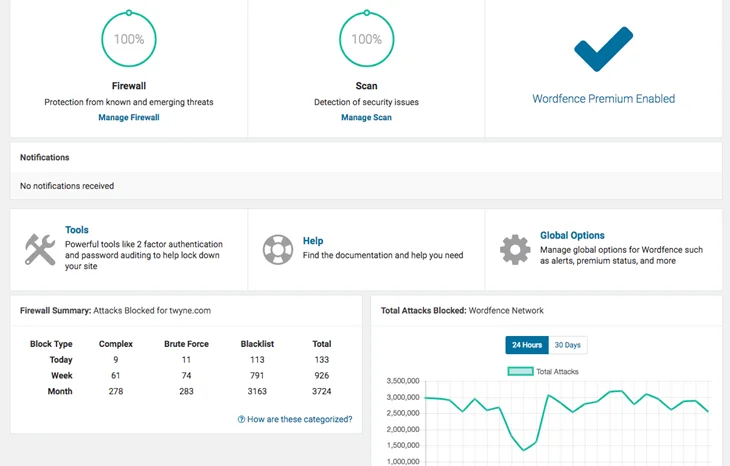Screen dimensions: 730x466
Task: Click the Block Type column header
Action: click(x=51, y=344)
